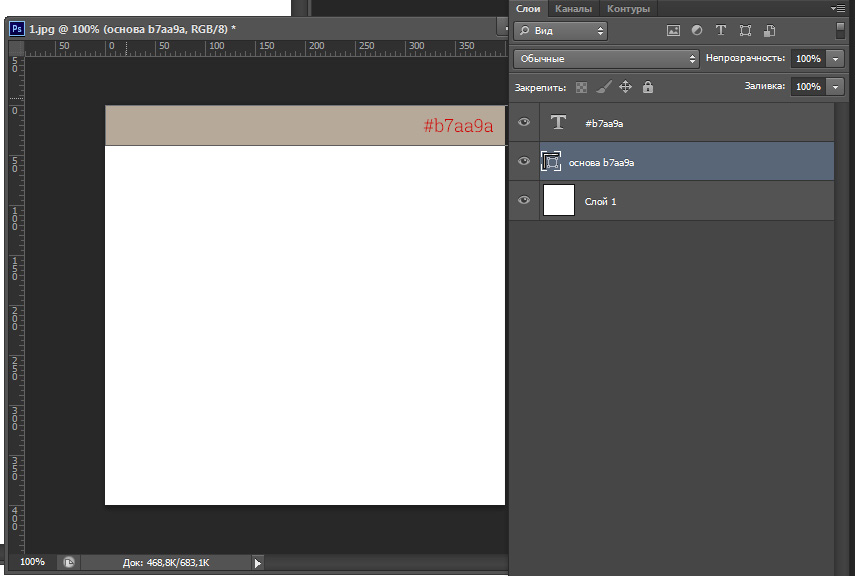
Task: Open the Заливка slider dropdown arrow
Action: pos(835,87)
